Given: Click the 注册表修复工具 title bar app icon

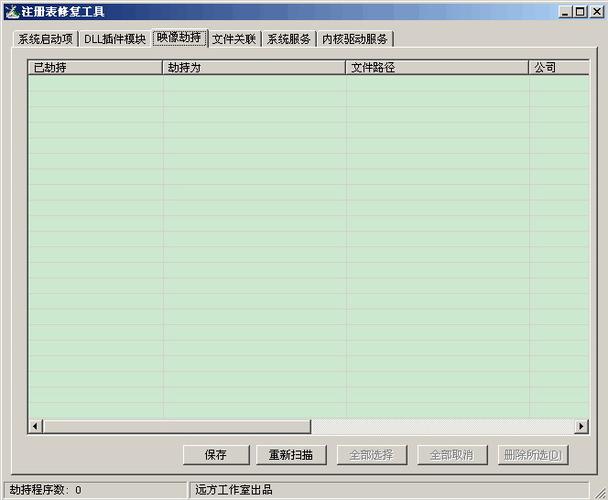Looking at the screenshot, I should 12,12.
